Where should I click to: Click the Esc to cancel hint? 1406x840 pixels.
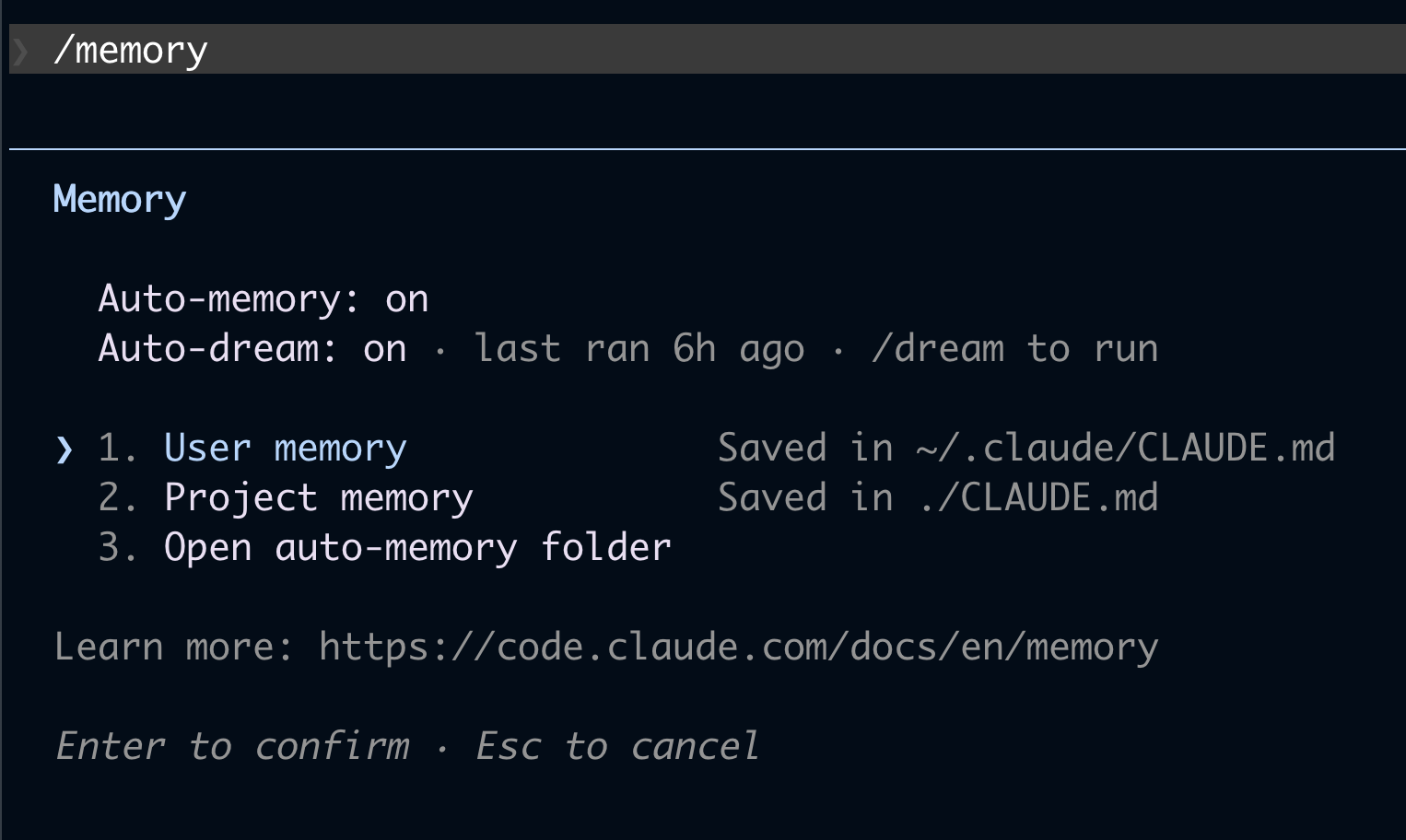pyautogui.click(x=617, y=746)
